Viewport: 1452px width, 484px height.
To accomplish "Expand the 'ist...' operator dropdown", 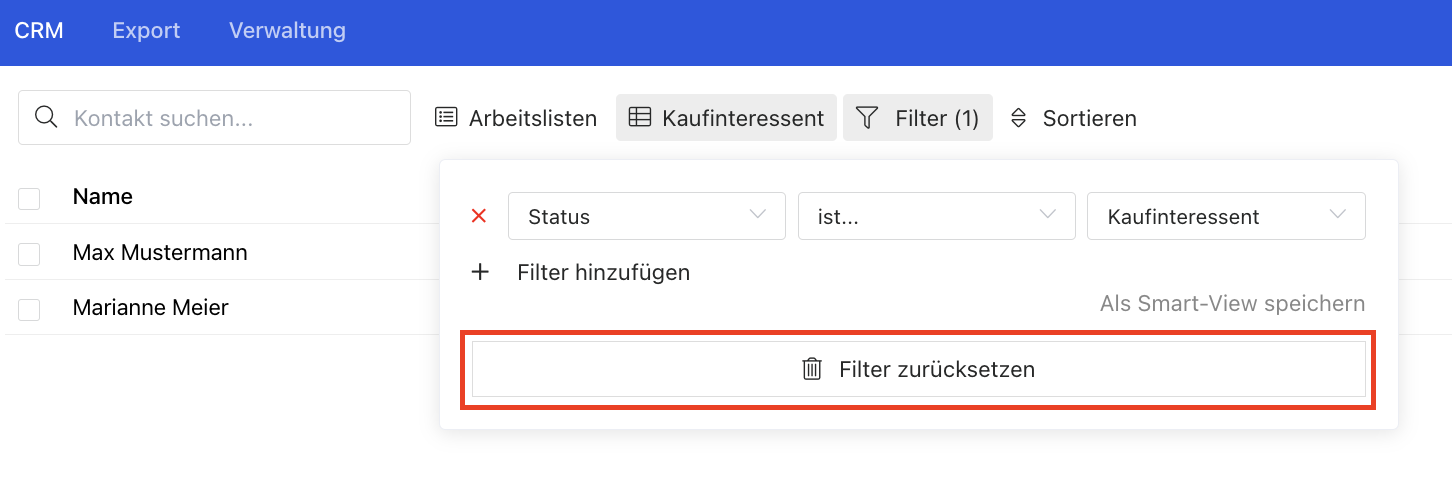I will (936, 216).
